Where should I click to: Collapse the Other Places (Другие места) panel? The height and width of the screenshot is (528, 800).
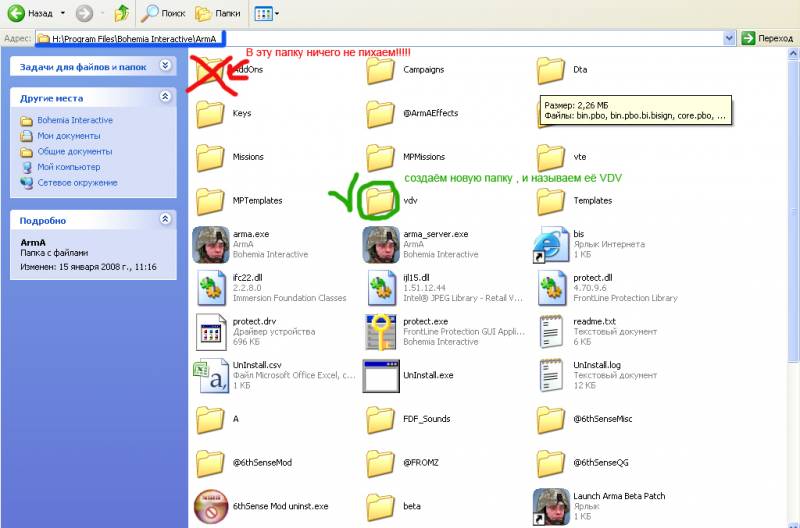[165, 96]
